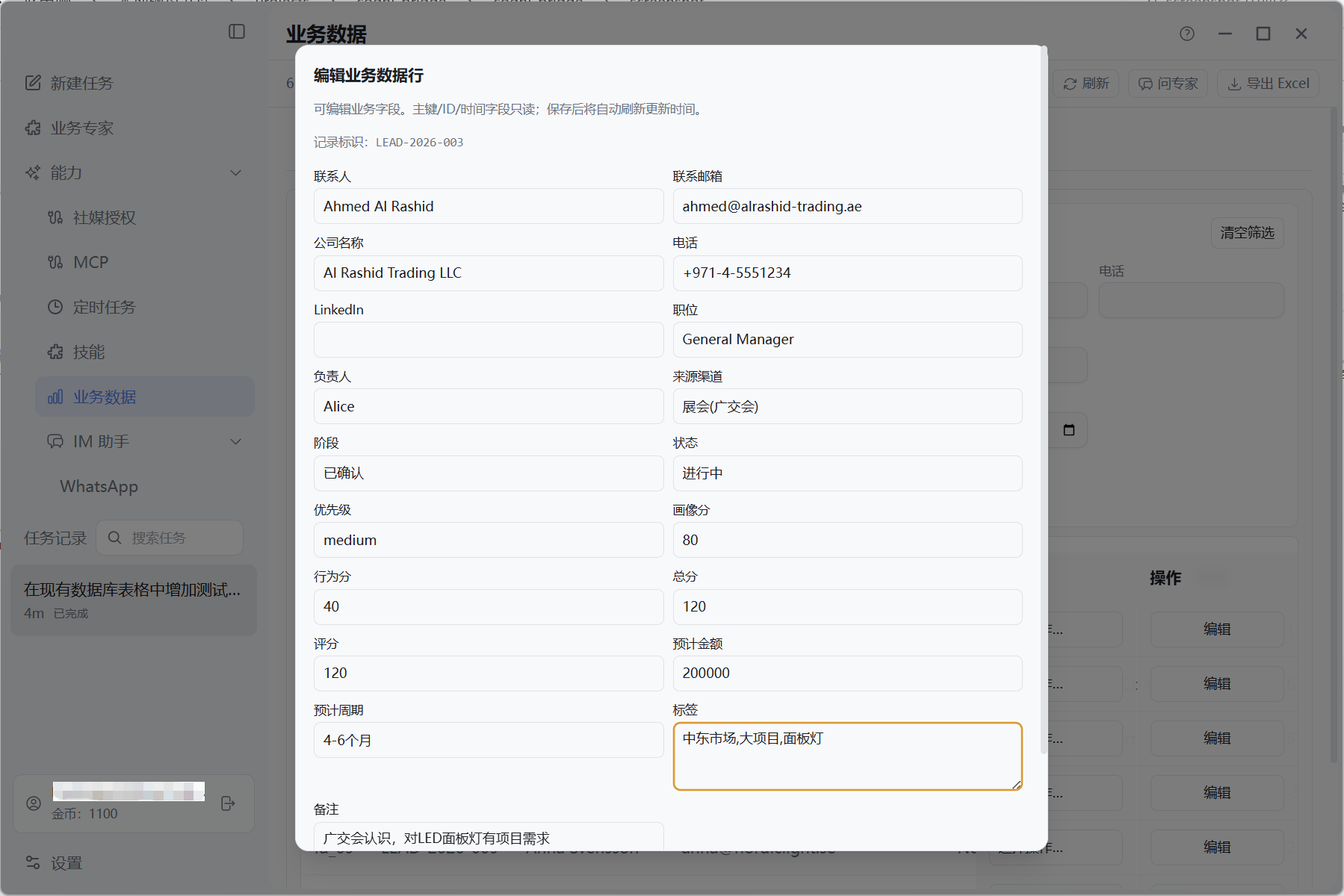Click the 清空筛选 button
The image size is (1344, 896).
tap(1247, 233)
